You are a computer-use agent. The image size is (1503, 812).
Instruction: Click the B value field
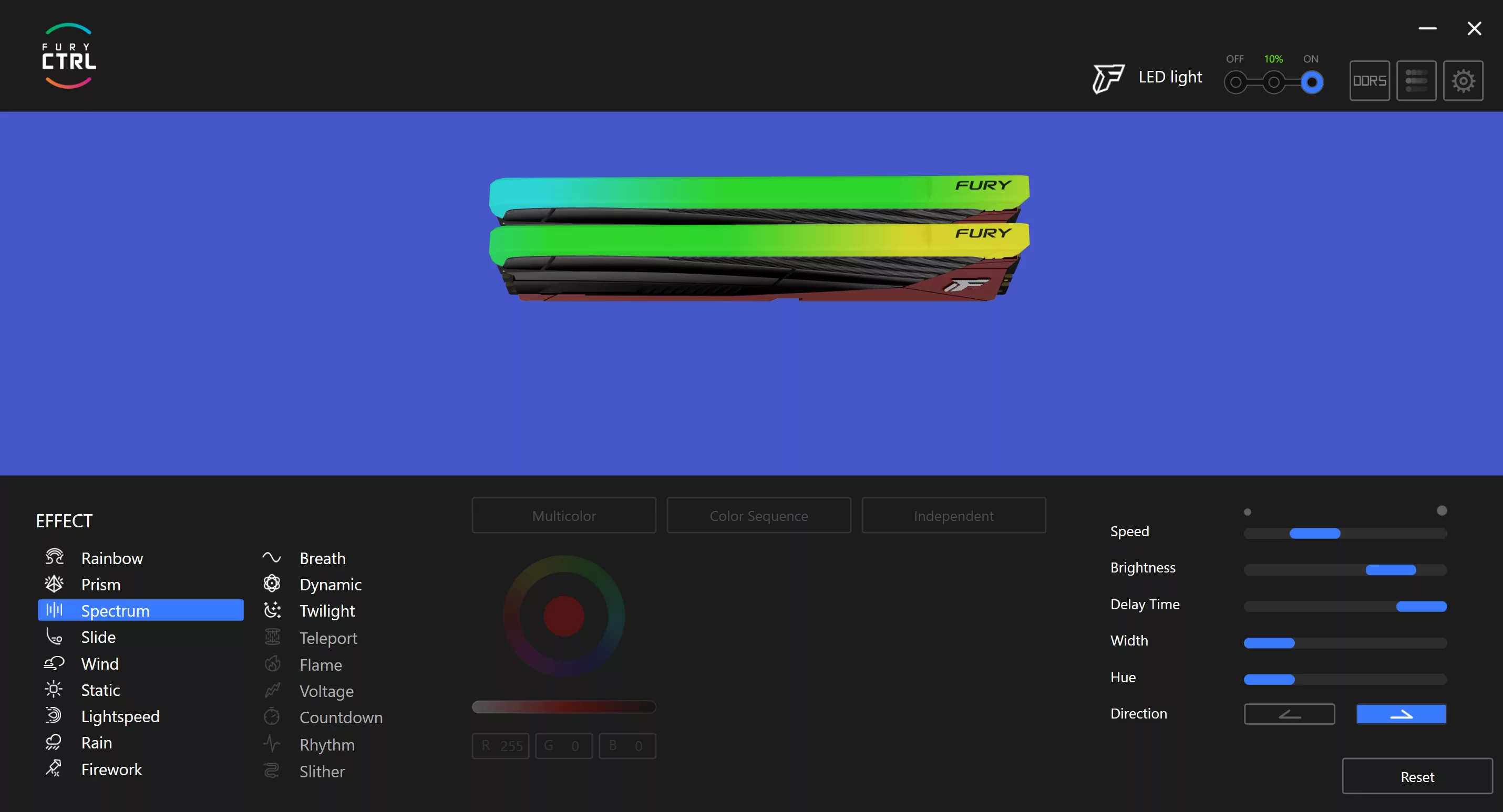coord(626,745)
